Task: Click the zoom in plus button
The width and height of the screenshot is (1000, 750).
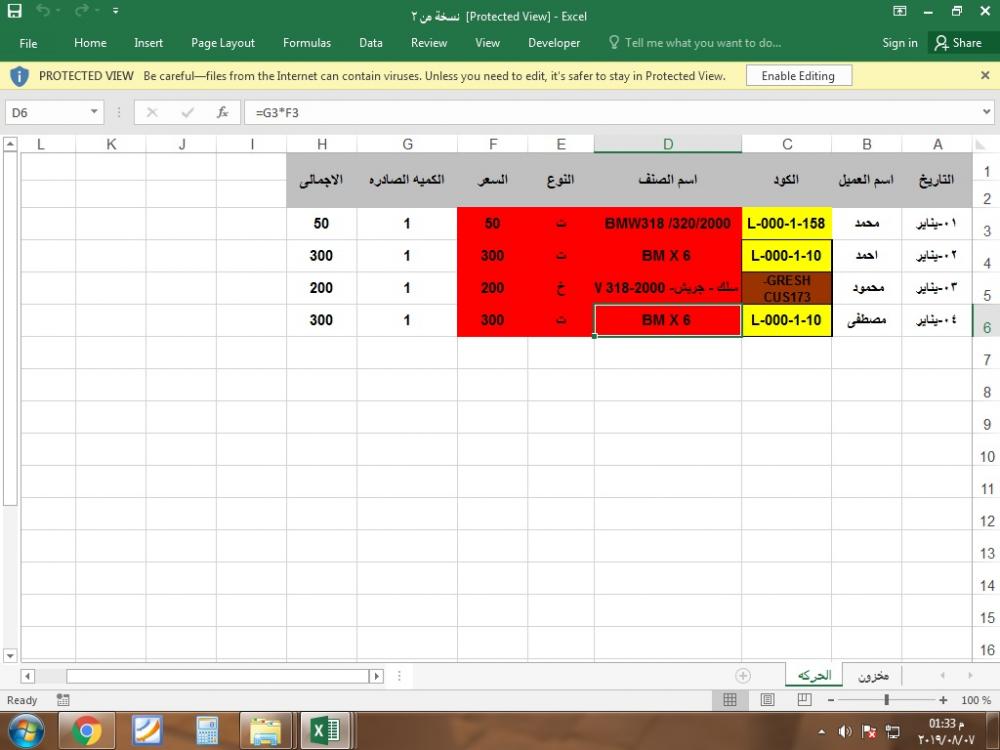Action: [943, 700]
